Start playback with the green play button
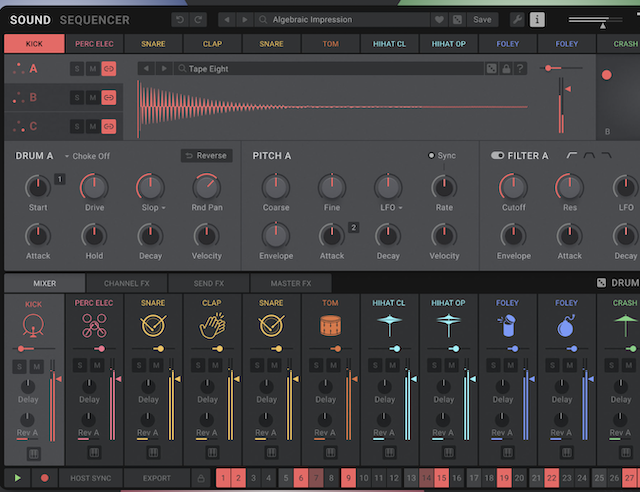640x492 pixels. (18, 478)
